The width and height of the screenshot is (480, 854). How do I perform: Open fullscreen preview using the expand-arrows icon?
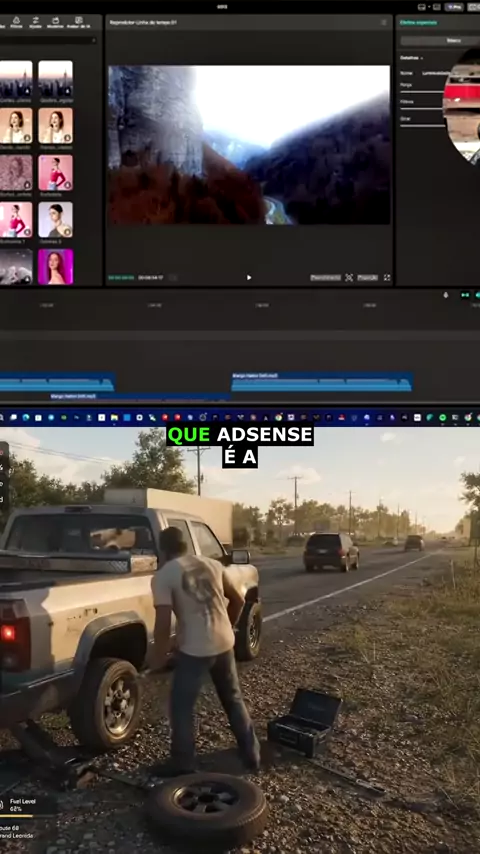click(387, 277)
